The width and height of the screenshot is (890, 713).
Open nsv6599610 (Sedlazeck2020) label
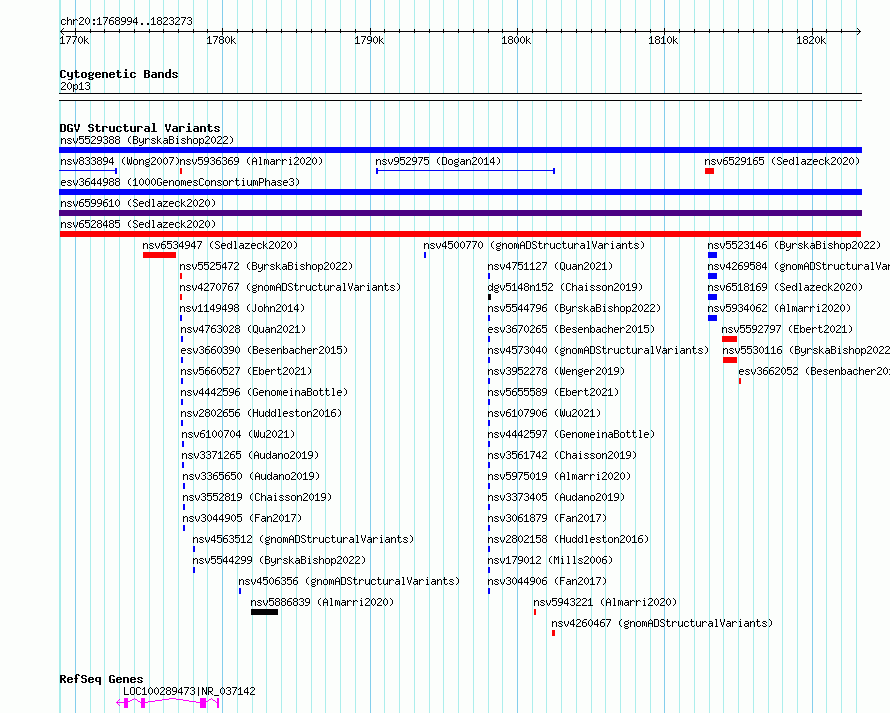pos(138,203)
